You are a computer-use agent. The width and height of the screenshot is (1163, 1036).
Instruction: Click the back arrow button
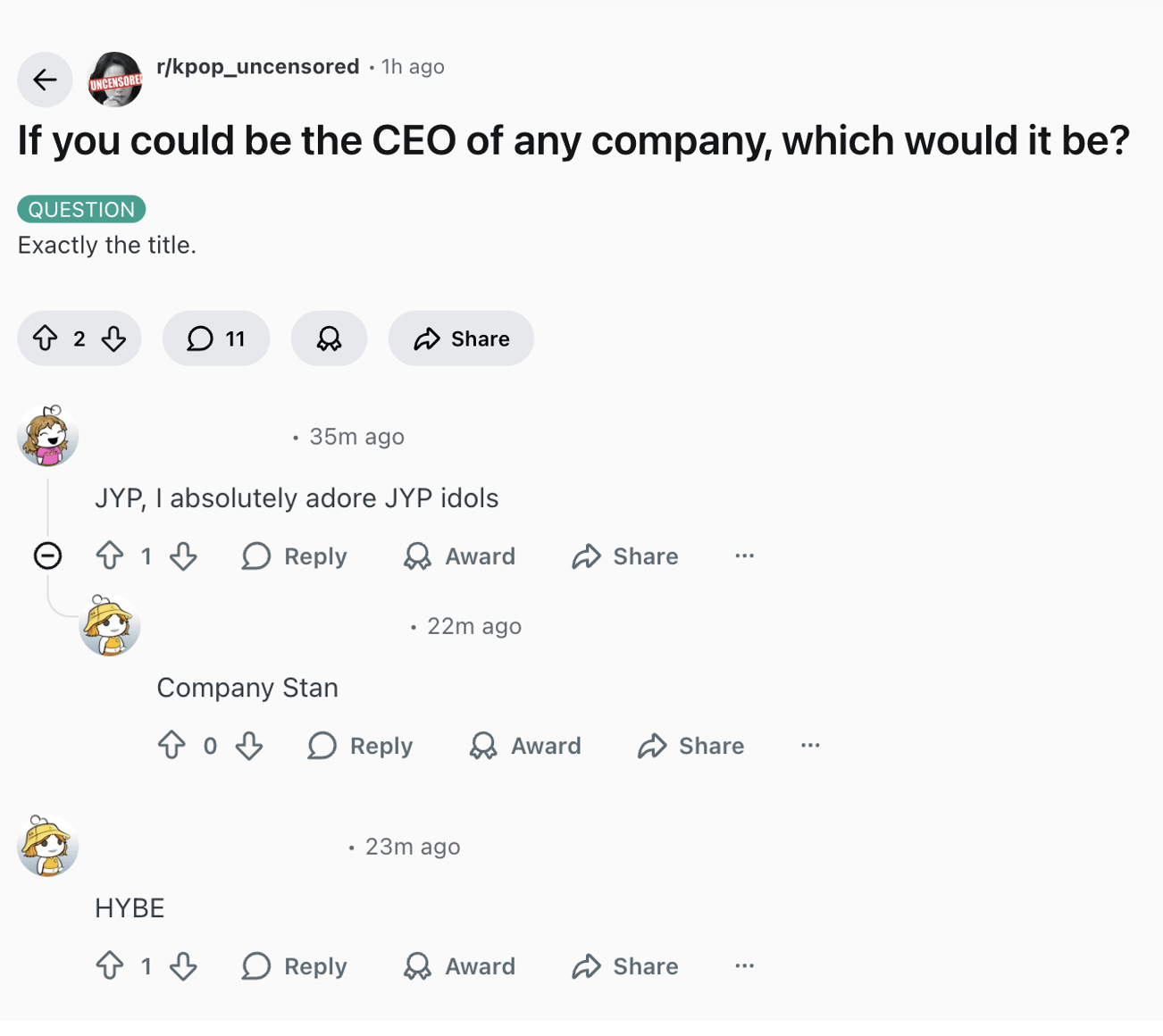point(45,79)
